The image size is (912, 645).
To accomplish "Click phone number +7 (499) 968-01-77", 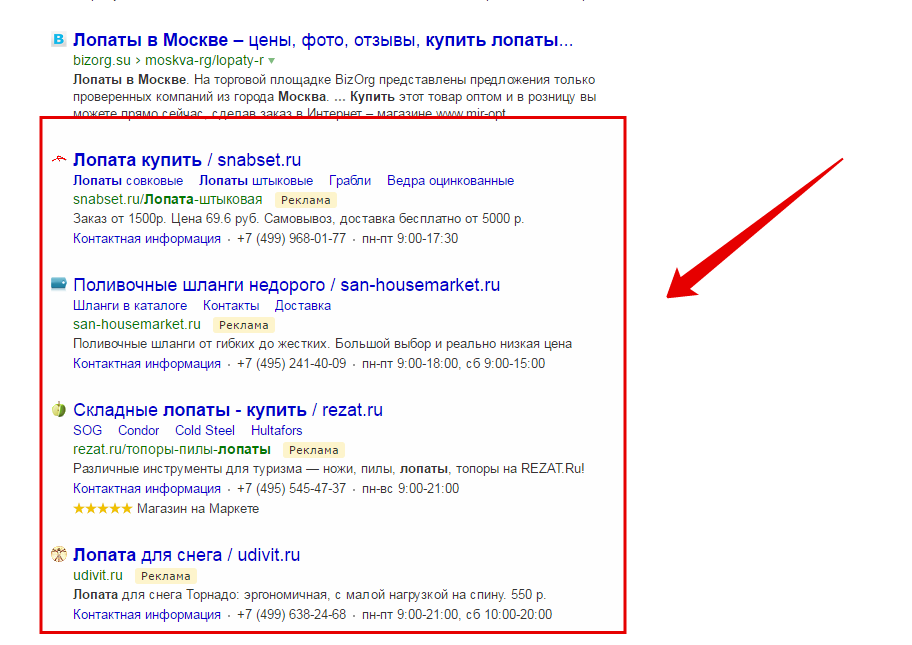I will click(x=291, y=238).
